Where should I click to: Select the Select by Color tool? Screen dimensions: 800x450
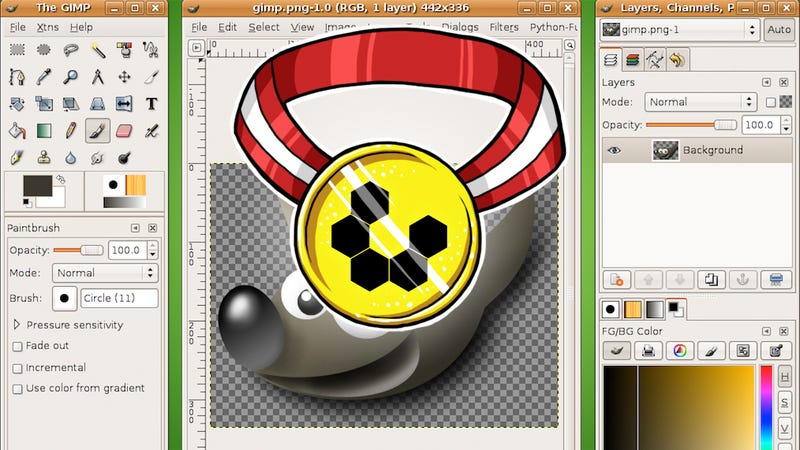[x=124, y=49]
